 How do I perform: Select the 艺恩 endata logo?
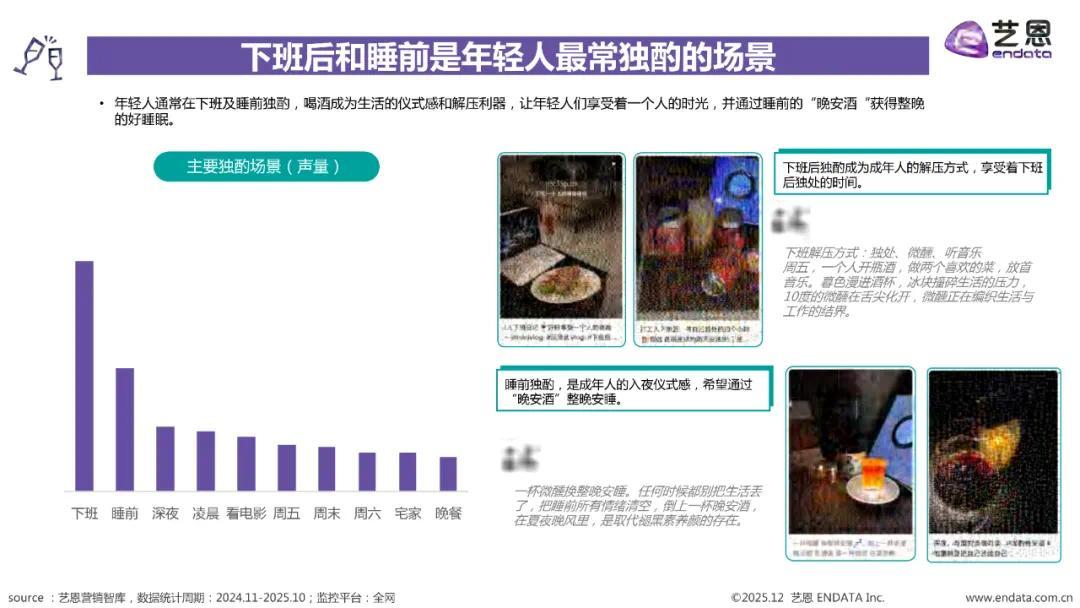(x=1000, y=41)
